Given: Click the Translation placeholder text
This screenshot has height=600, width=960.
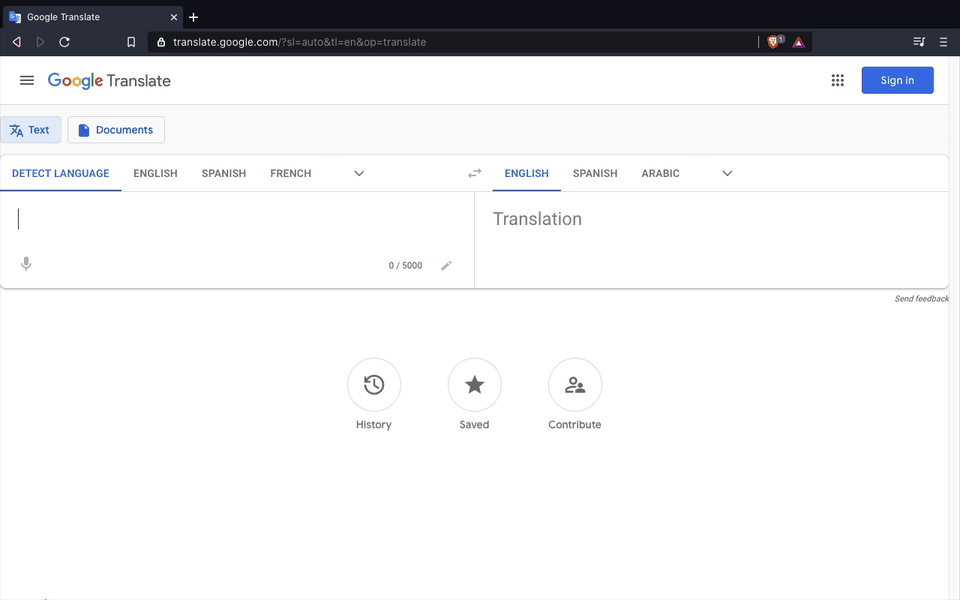Looking at the screenshot, I should [537, 219].
